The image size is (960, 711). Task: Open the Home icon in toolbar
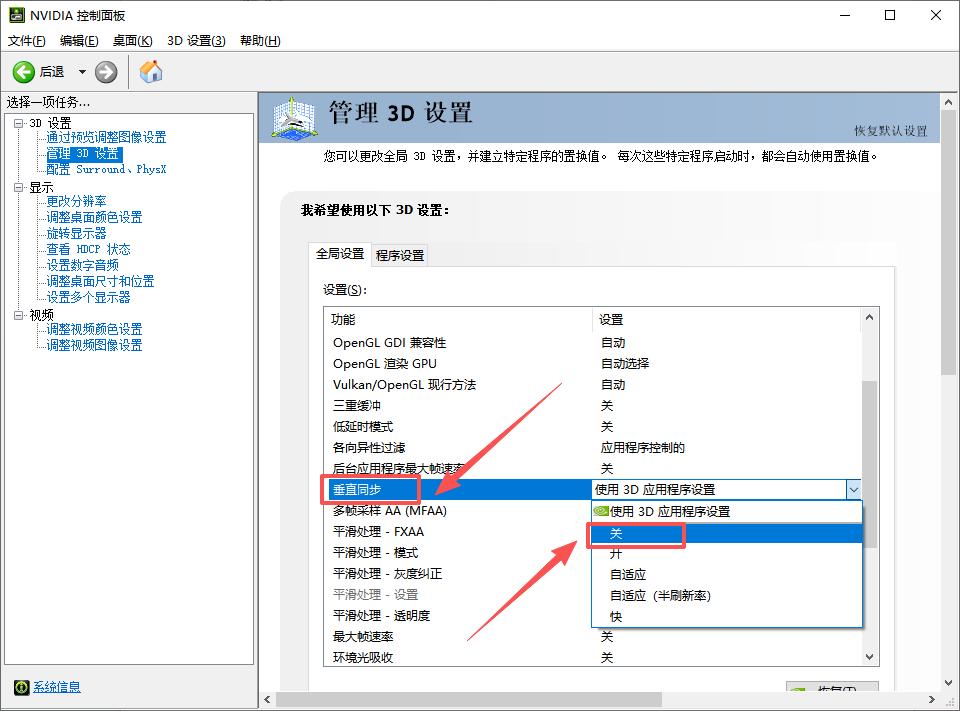pyautogui.click(x=151, y=72)
